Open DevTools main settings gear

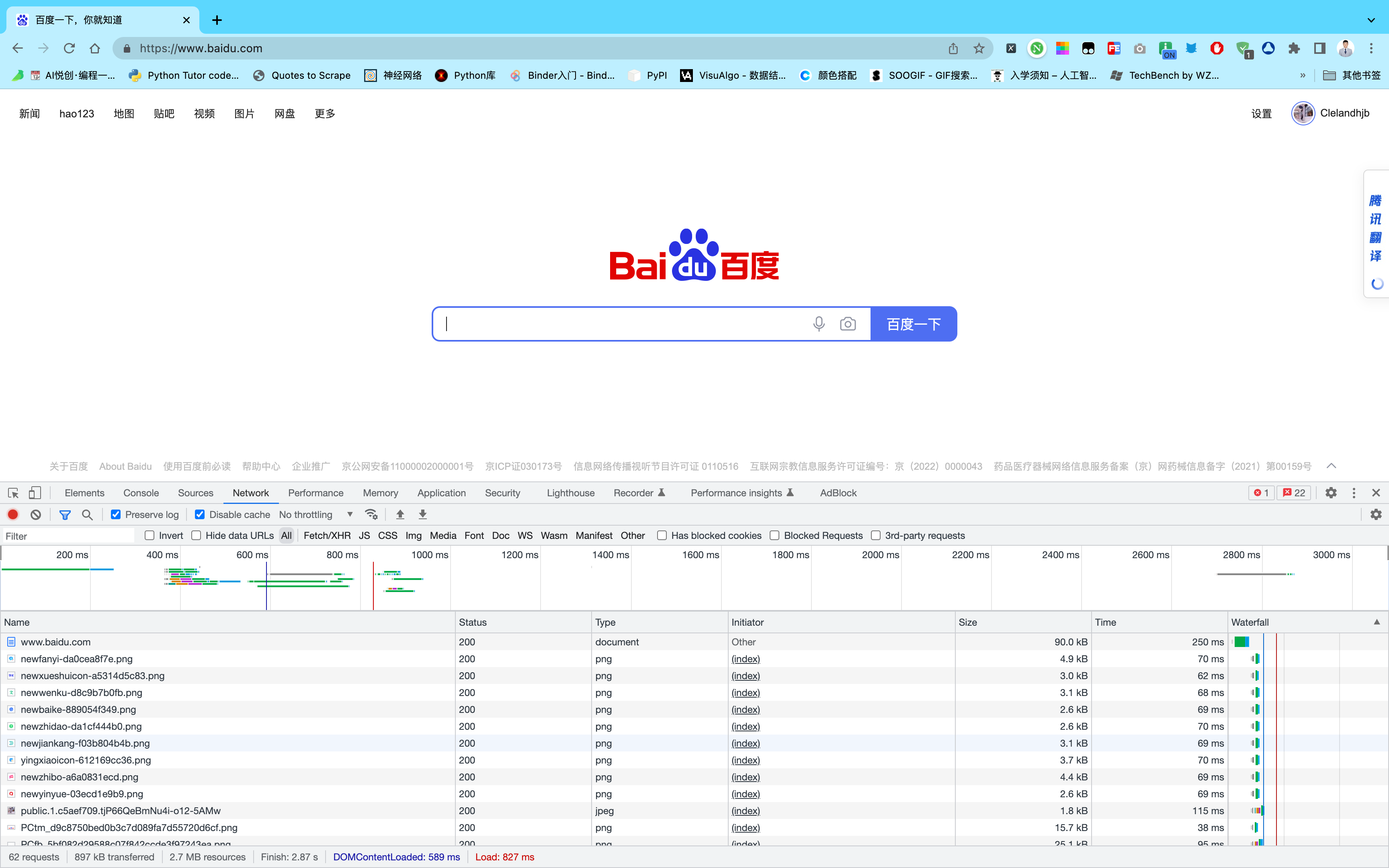[x=1331, y=493]
